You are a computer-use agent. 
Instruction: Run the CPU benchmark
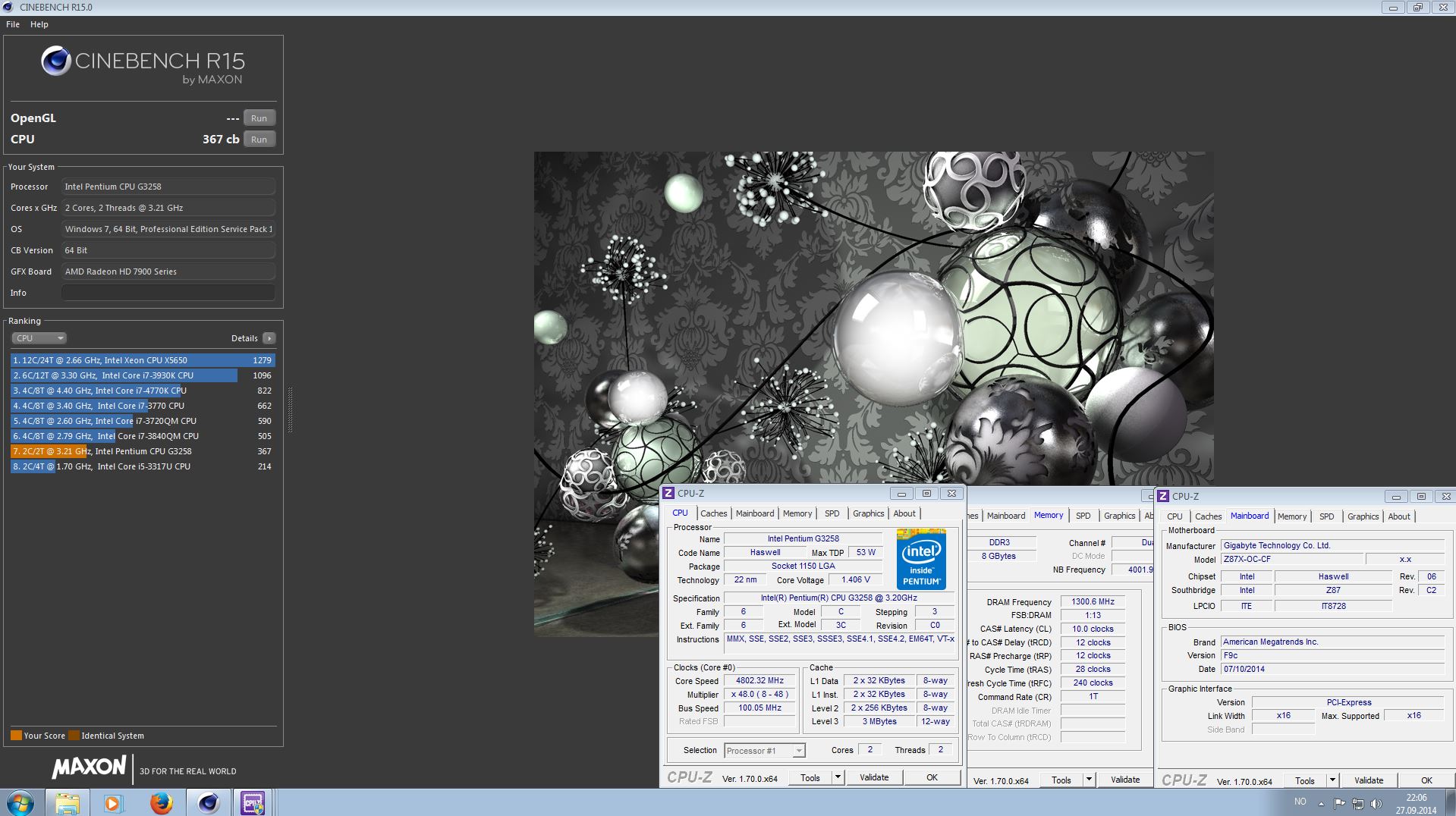pos(259,140)
